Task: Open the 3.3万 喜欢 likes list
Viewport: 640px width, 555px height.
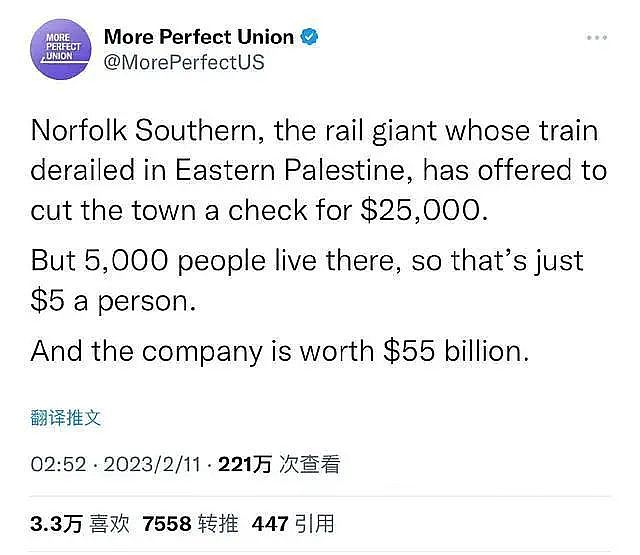Action: (x=80, y=524)
